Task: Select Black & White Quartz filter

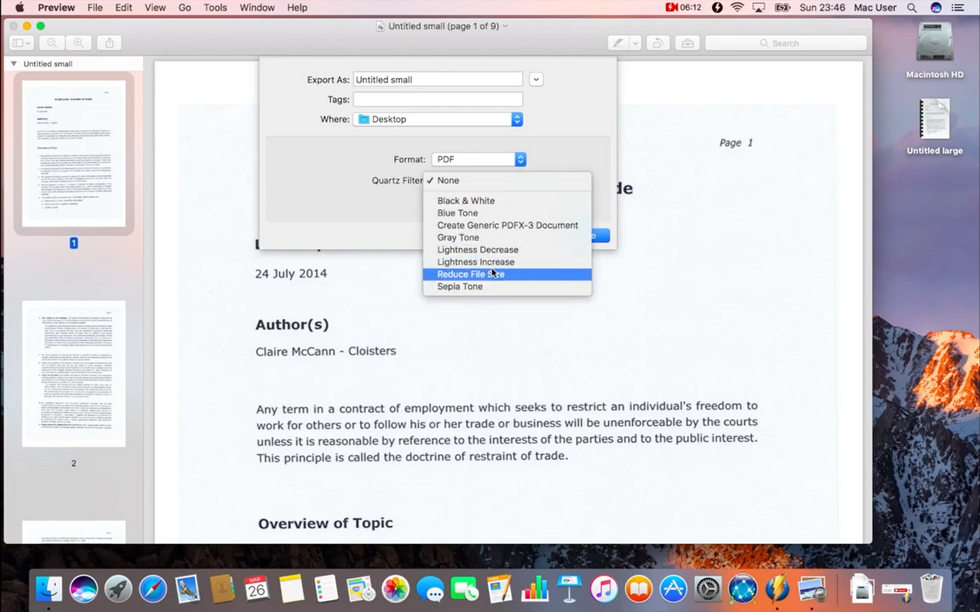Action: click(x=465, y=200)
